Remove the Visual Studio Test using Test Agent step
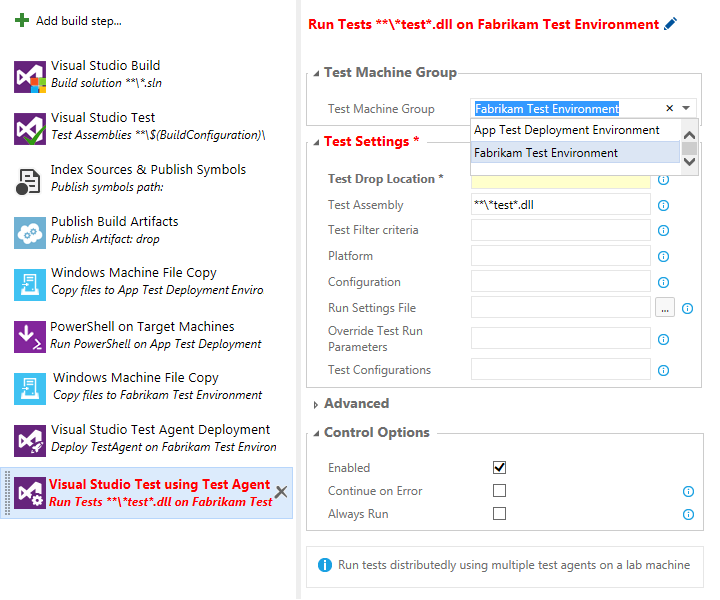720x600 pixels. [281, 492]
